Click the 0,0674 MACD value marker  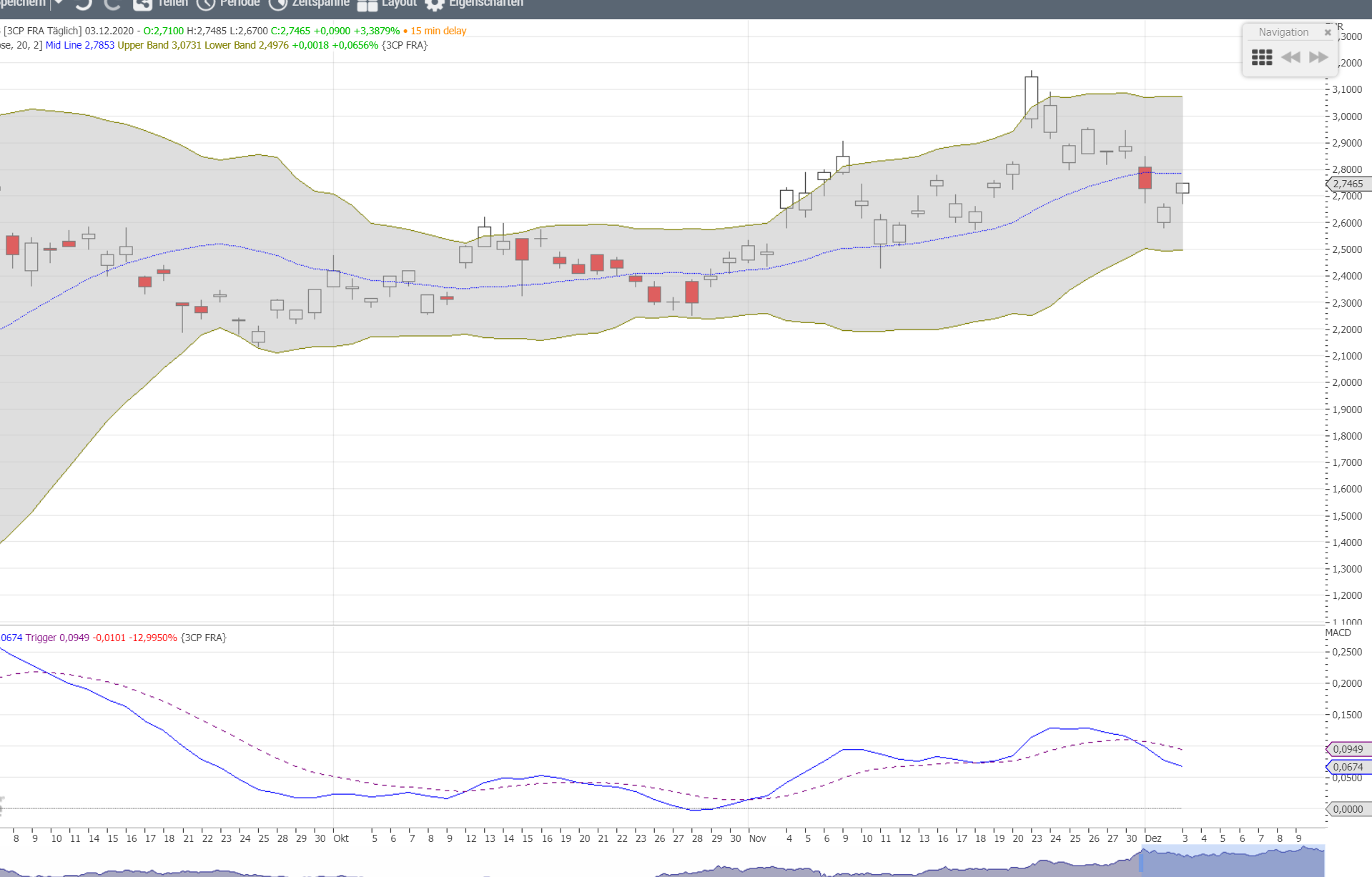point(1348,767)
